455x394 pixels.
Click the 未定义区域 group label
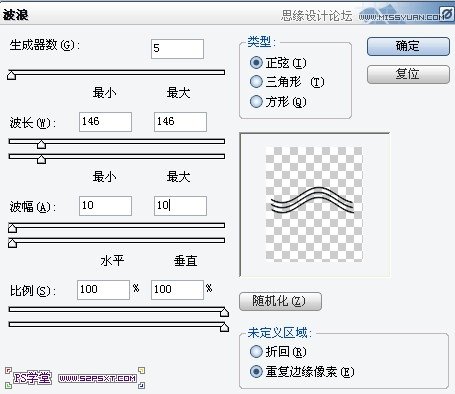[x=279, y=333]
